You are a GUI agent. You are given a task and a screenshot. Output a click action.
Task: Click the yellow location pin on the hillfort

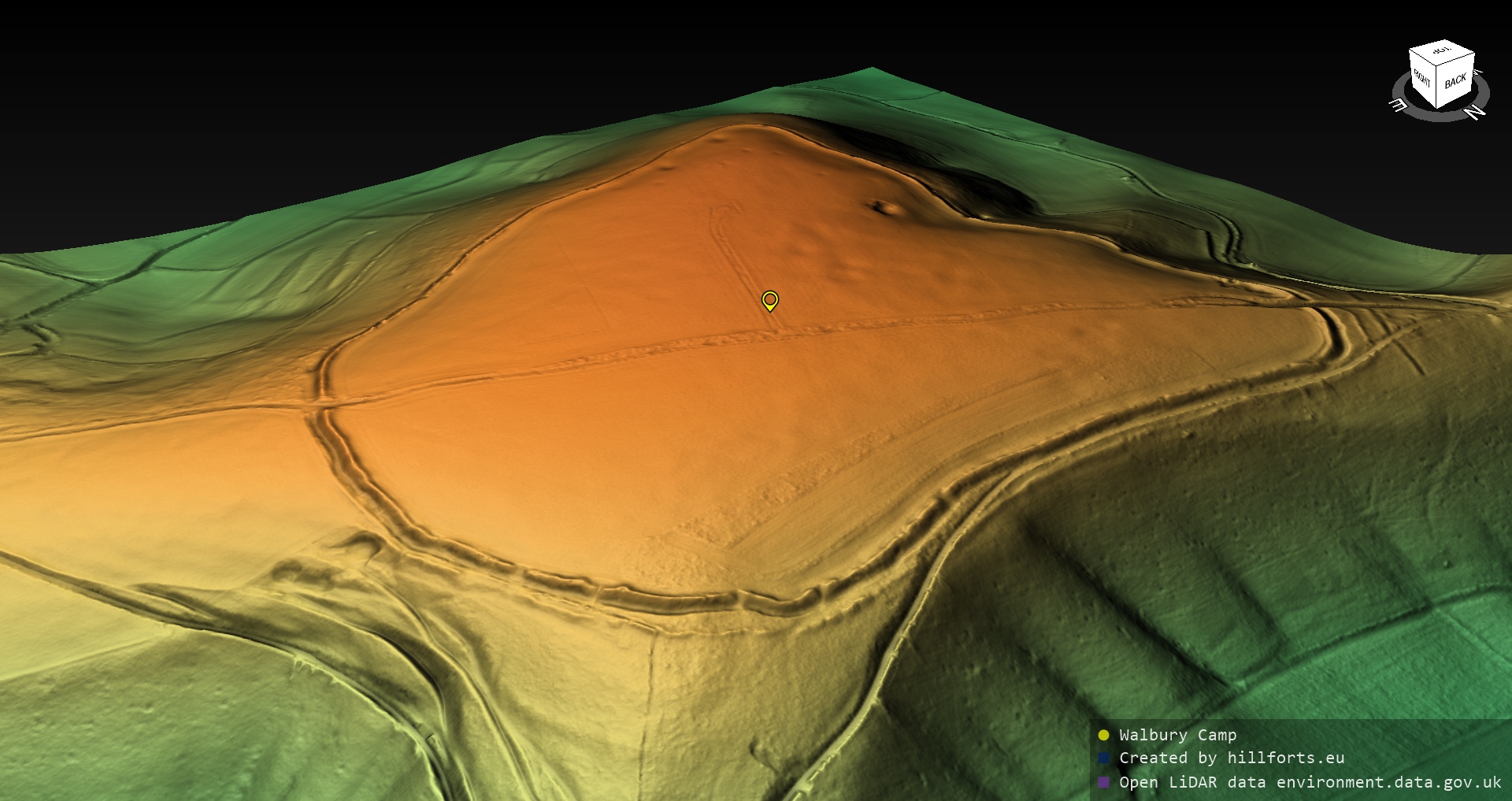(x=770, y=301)
